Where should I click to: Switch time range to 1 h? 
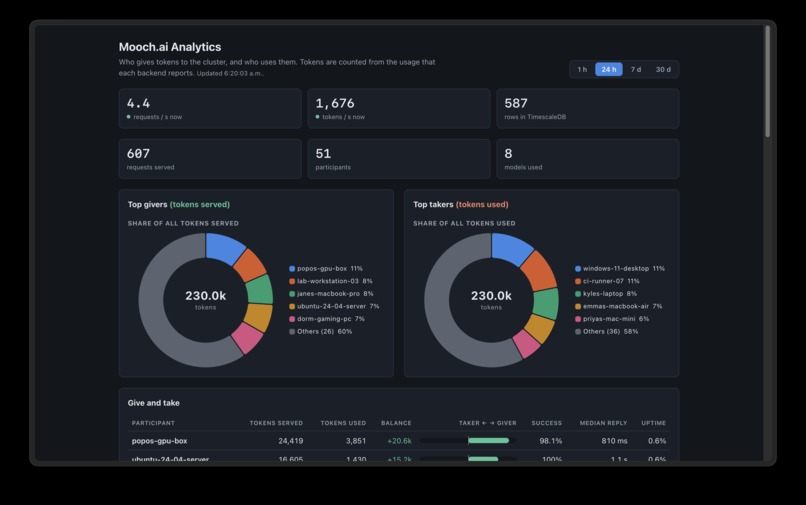click(x=582, y=69)
